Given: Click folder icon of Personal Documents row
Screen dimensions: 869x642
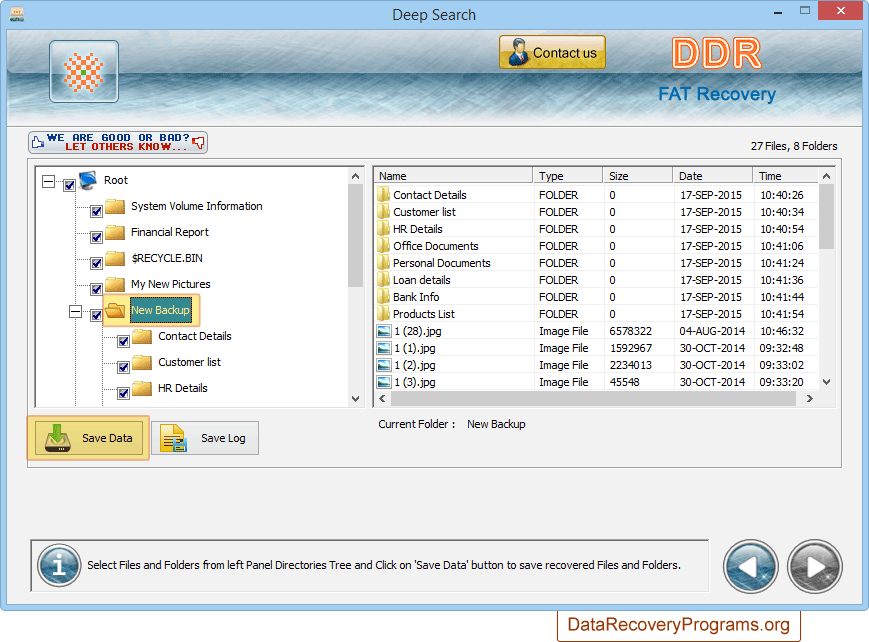Looking at the screenshot, I should (x=384, y=263).
